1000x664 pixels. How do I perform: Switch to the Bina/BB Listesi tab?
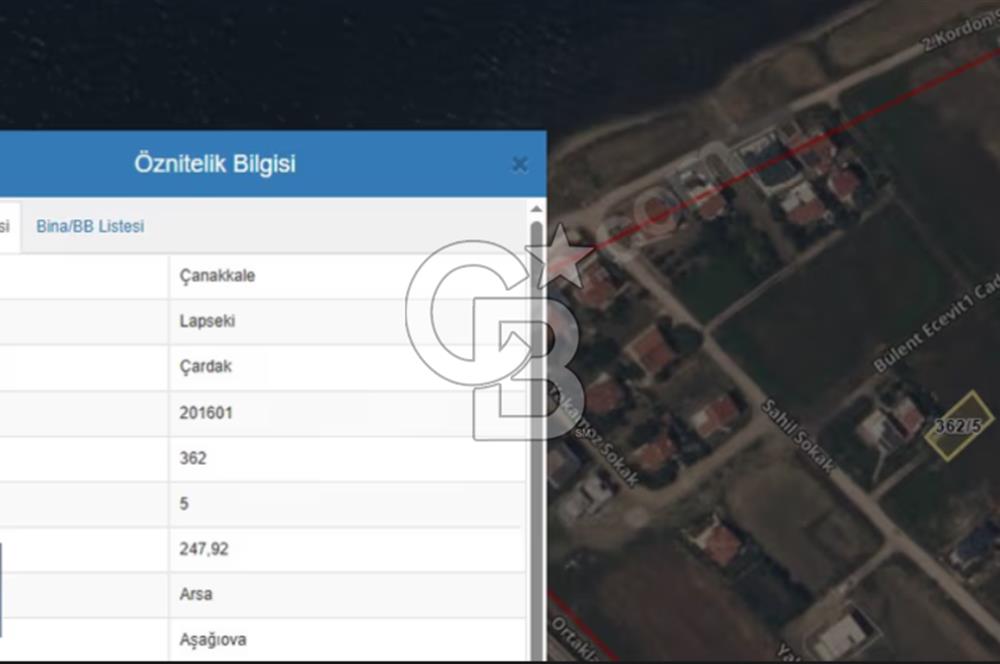pos(89,227)
